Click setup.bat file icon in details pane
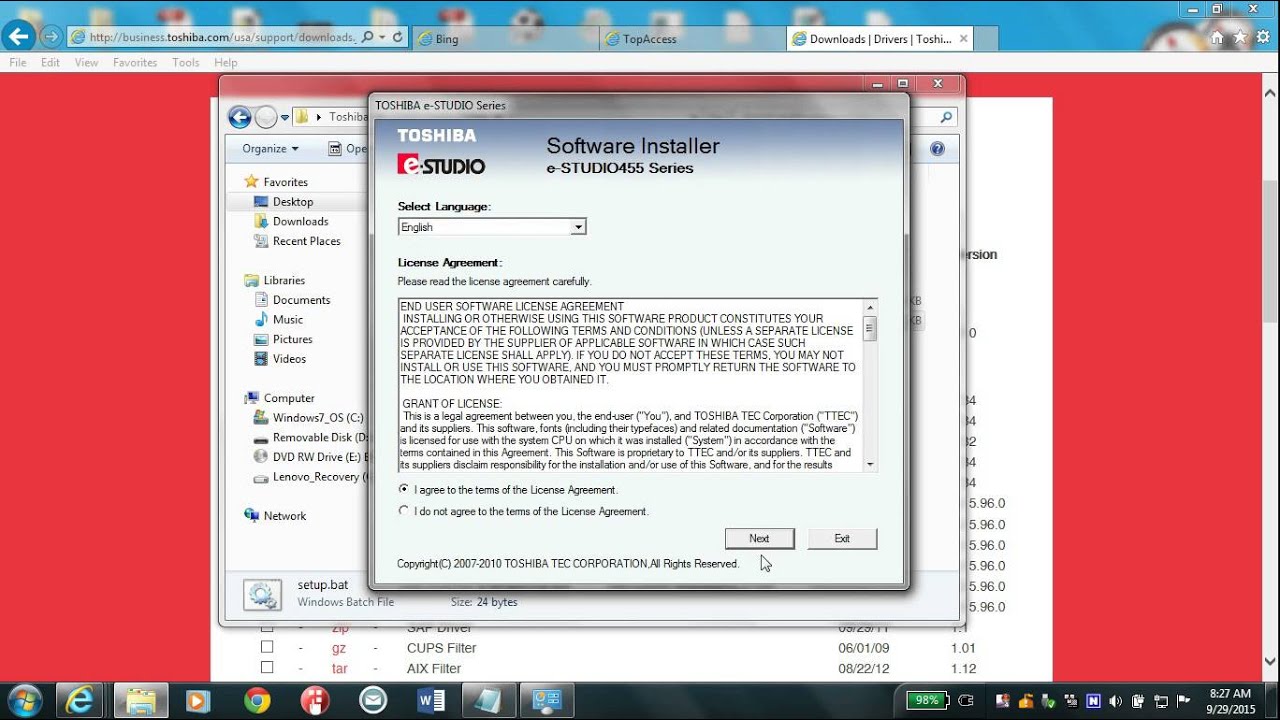 click(x=262, y=594)
